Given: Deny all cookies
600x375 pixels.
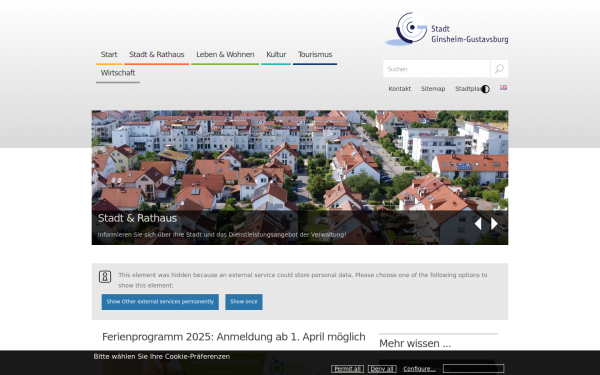Looking at the screenshot, I should point(382,369).
